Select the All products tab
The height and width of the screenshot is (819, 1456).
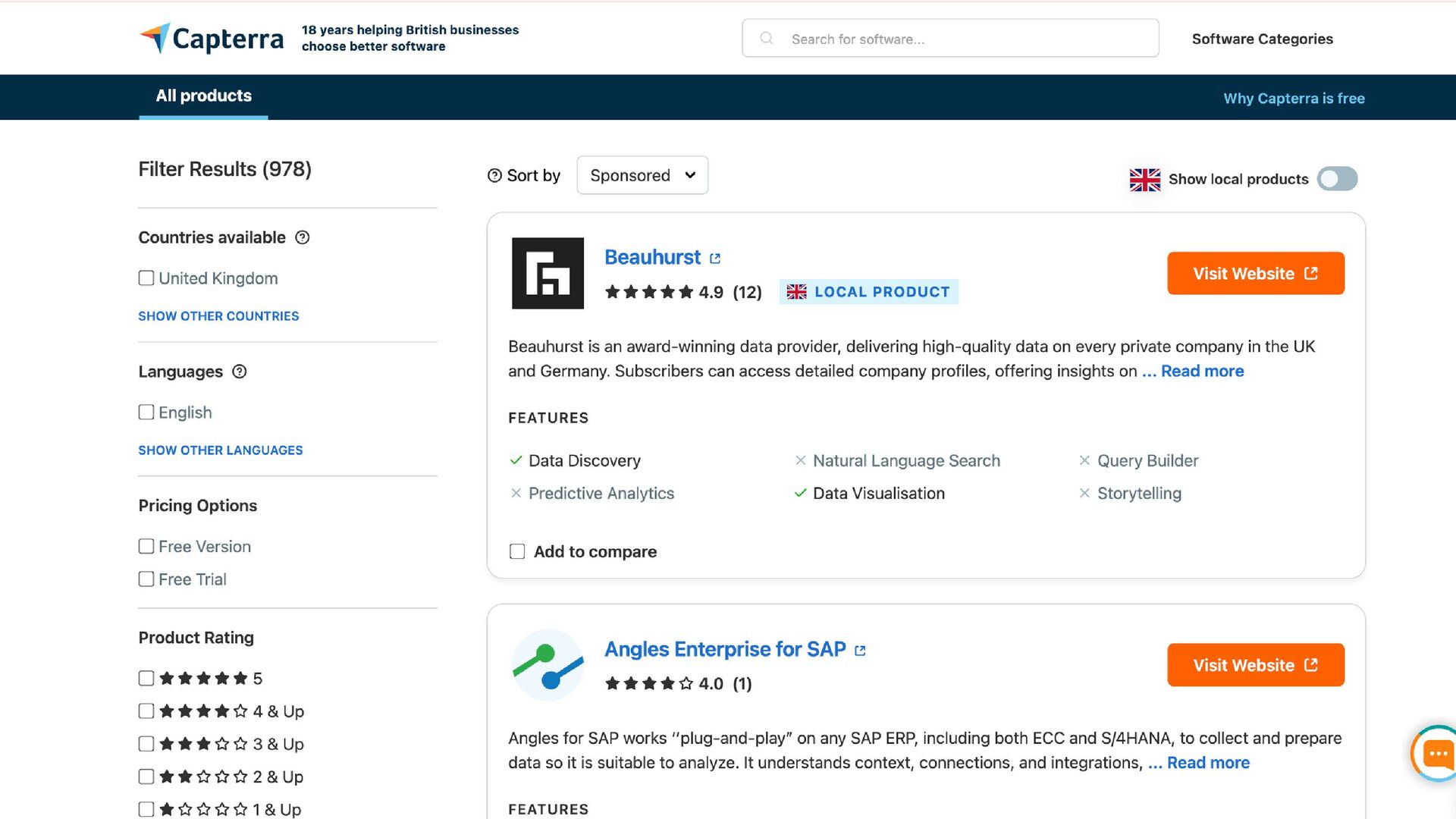(203, 96)
